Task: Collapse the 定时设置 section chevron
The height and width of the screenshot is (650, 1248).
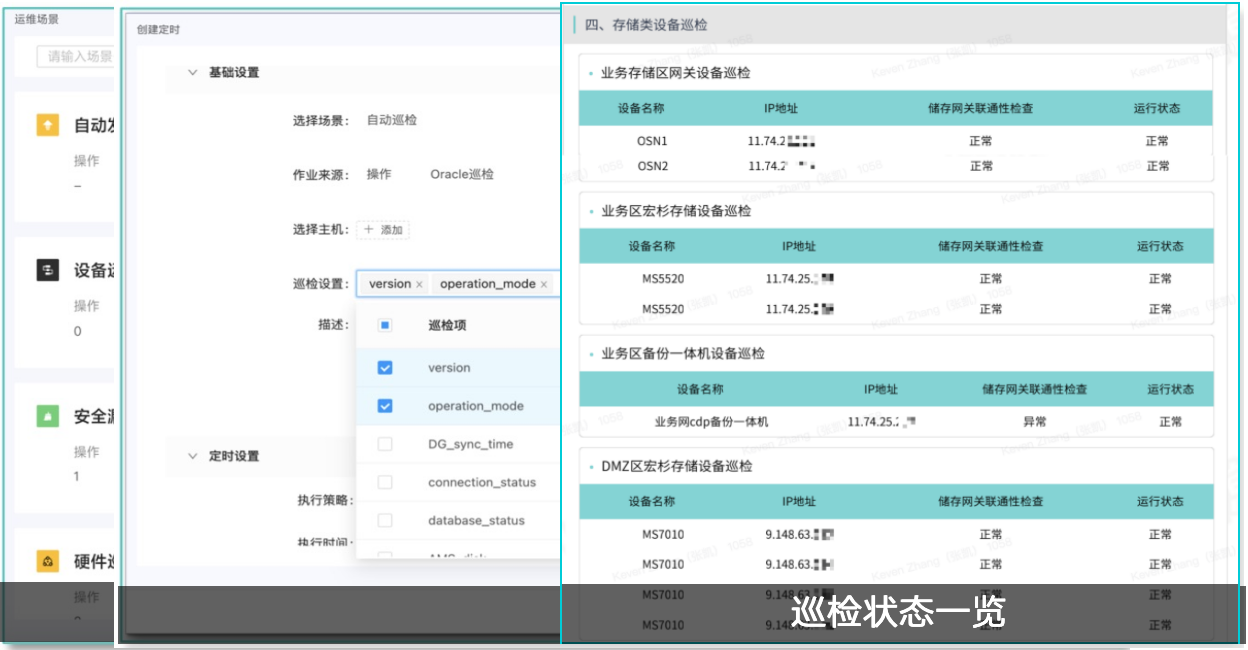Action: coord(193,456)
